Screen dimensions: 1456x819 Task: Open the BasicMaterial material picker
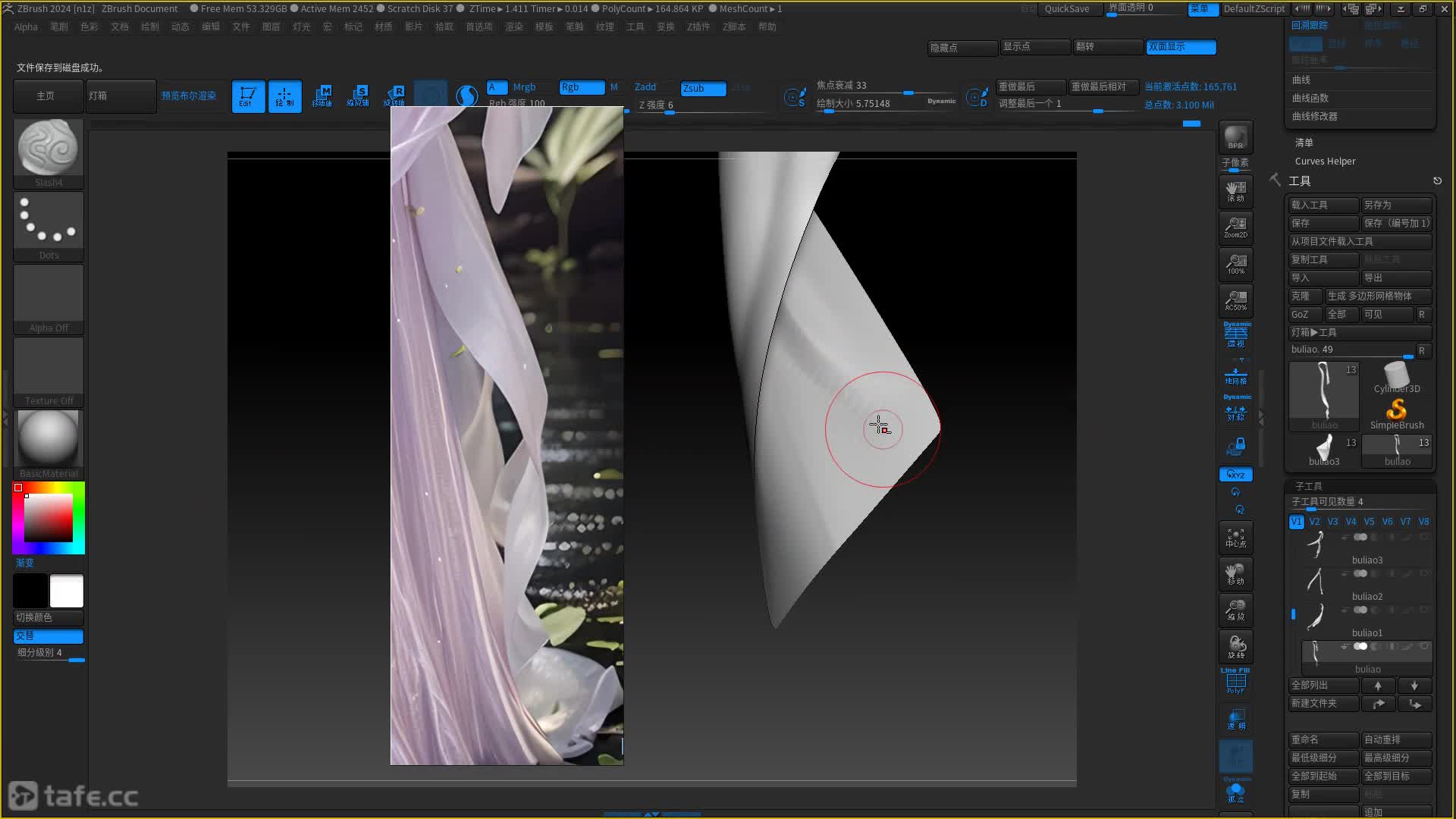pos(49,445)
